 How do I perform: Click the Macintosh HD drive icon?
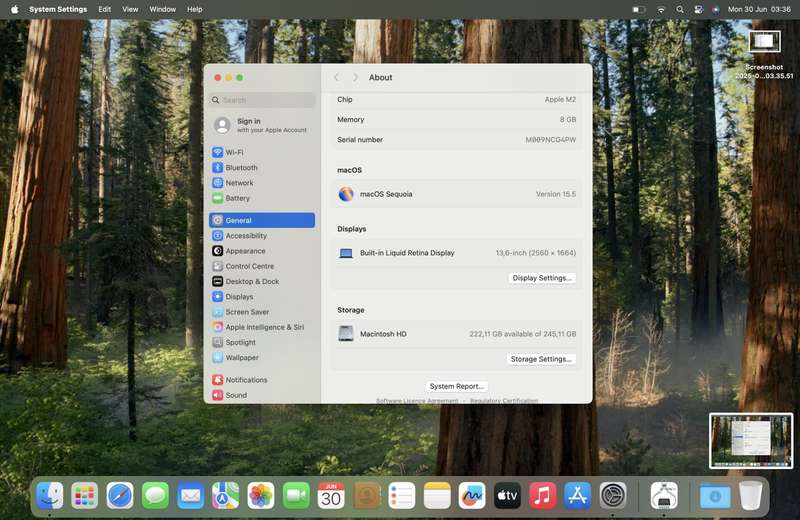[346, 334]
